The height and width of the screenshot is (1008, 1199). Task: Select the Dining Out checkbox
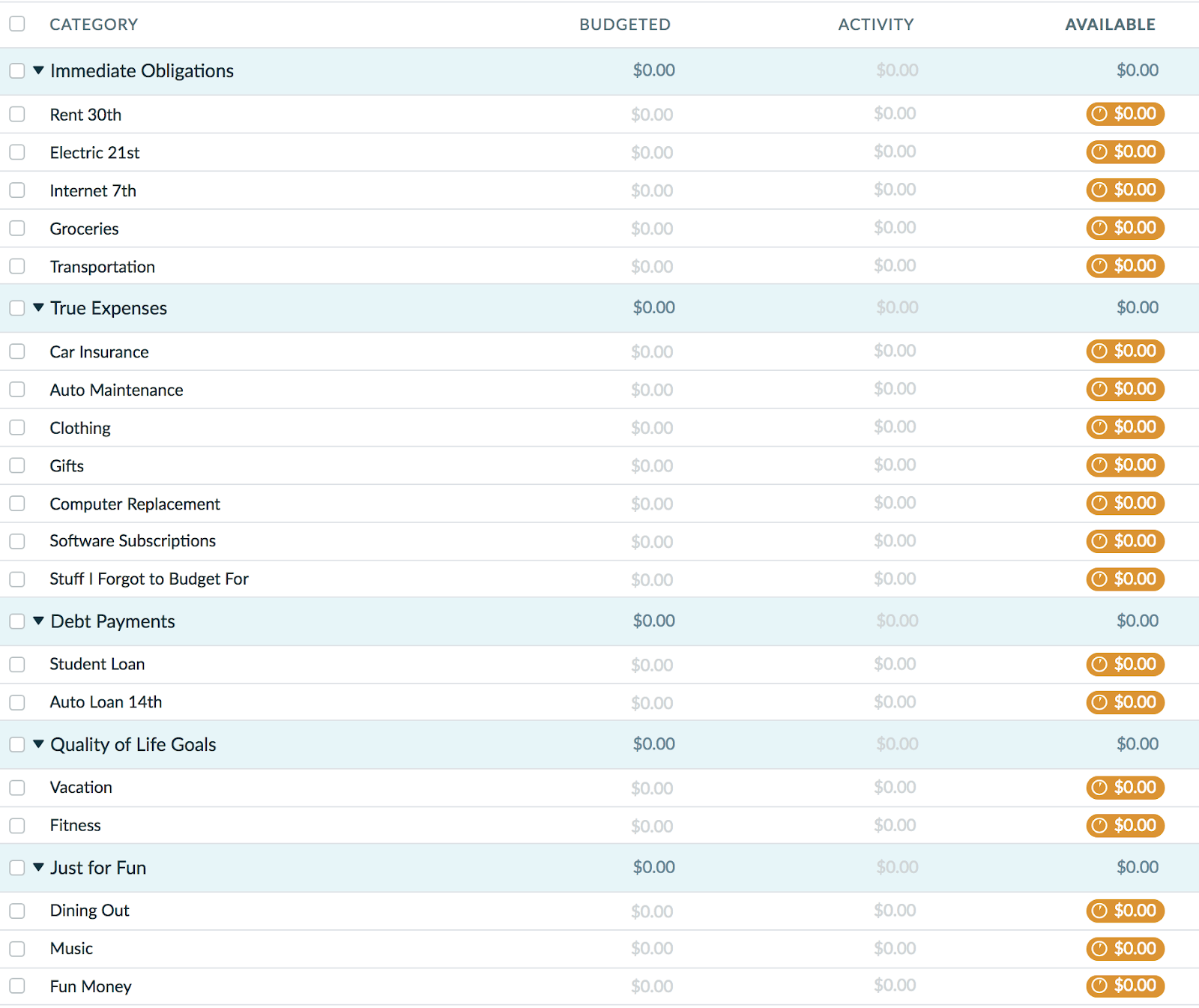17,911
